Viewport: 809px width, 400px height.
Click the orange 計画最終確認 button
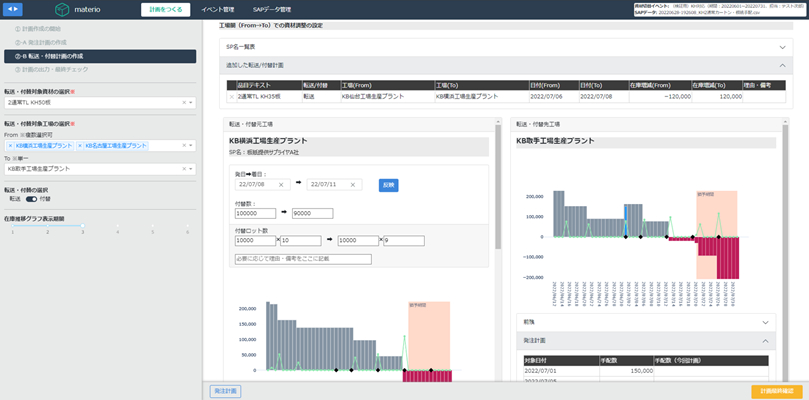point(776,391)
